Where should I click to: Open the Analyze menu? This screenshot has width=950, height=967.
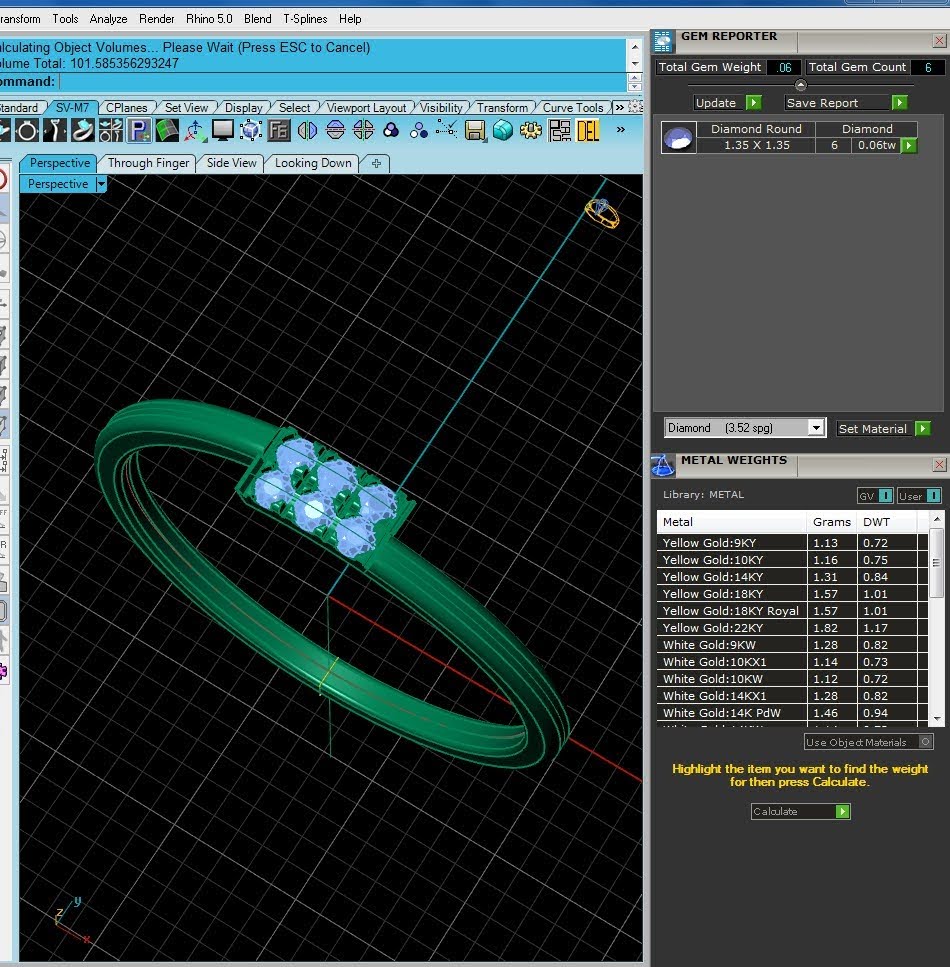click(x=109, y=19)
